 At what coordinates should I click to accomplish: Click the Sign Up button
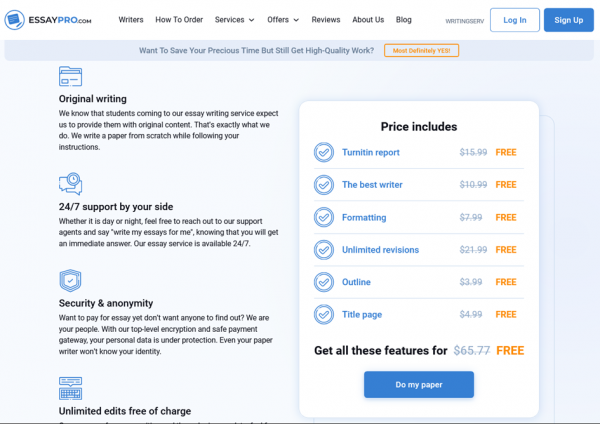[568, 20]
